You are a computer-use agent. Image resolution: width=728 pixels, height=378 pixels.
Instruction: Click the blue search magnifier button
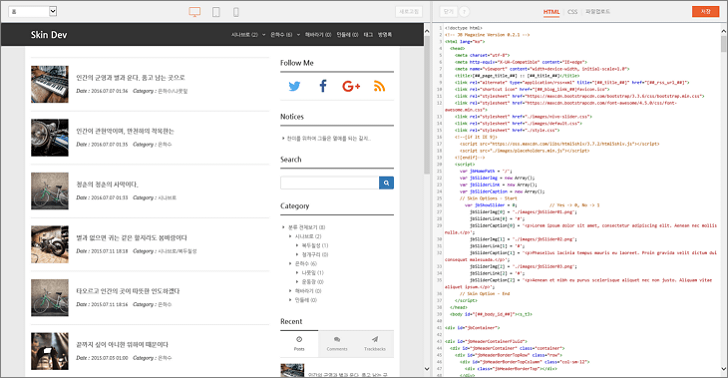tap(386, 183)
